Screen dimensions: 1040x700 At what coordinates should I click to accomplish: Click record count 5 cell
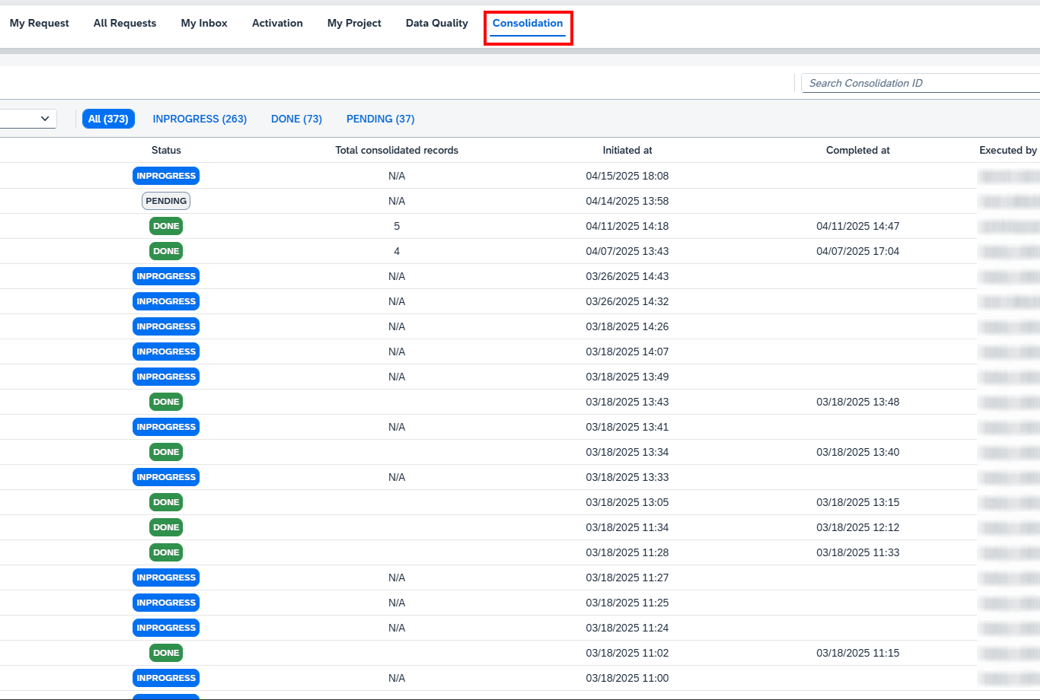pyautogui.click(x=397, y=226)
